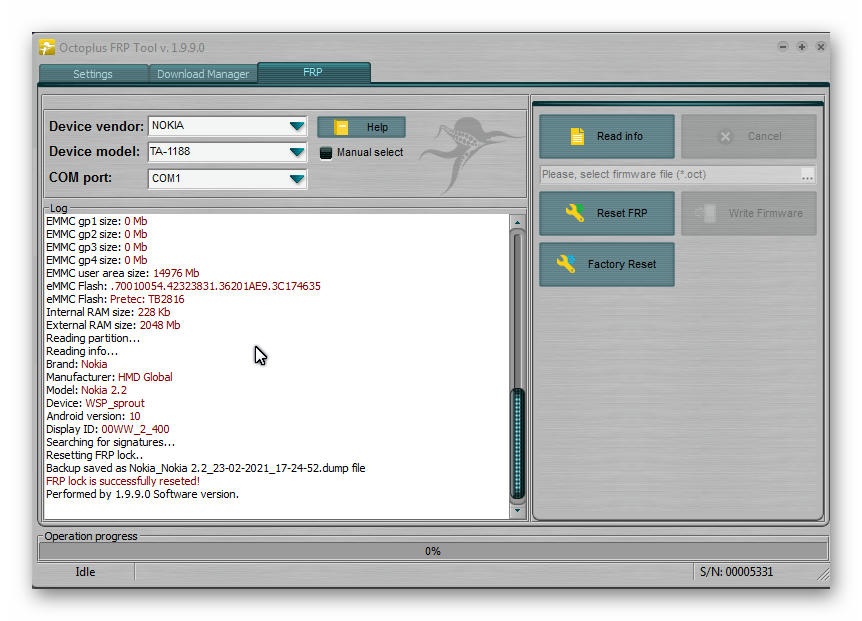
Task: Click the Read info button
Action: [x=607, y=136]
